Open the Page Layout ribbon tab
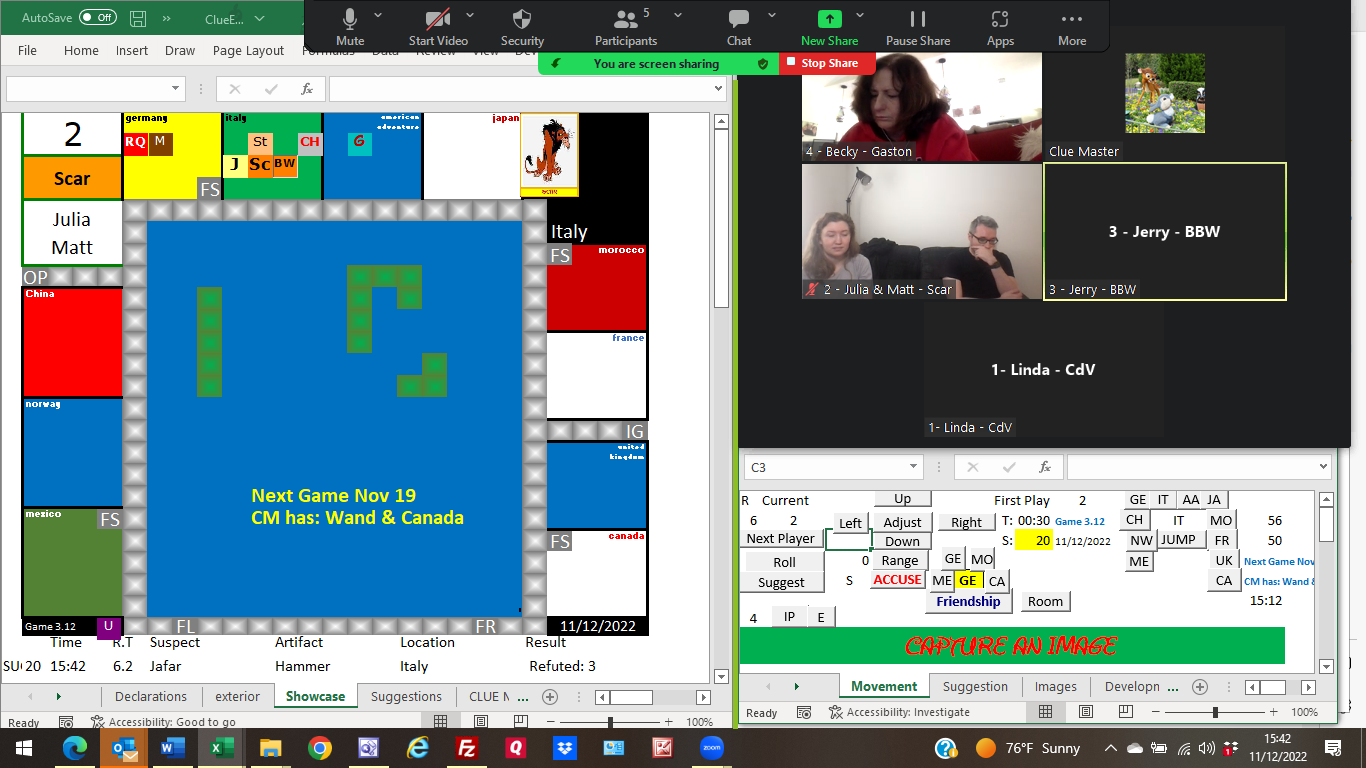The image size is (1366, 768). [x=248, y=50]
